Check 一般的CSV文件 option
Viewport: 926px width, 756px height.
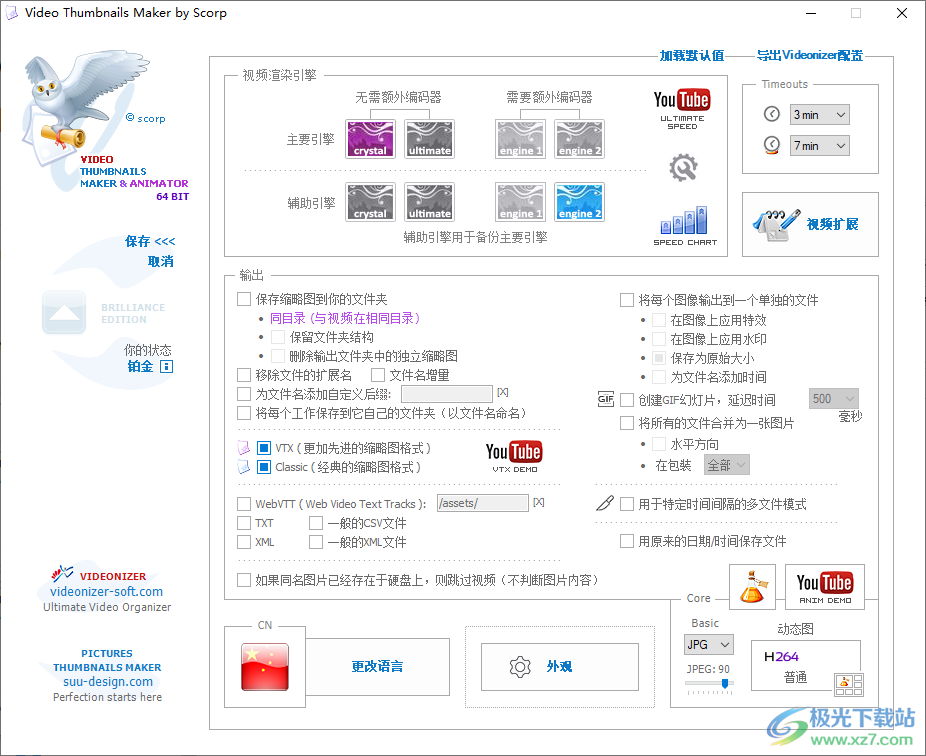[x=316, y=523]
